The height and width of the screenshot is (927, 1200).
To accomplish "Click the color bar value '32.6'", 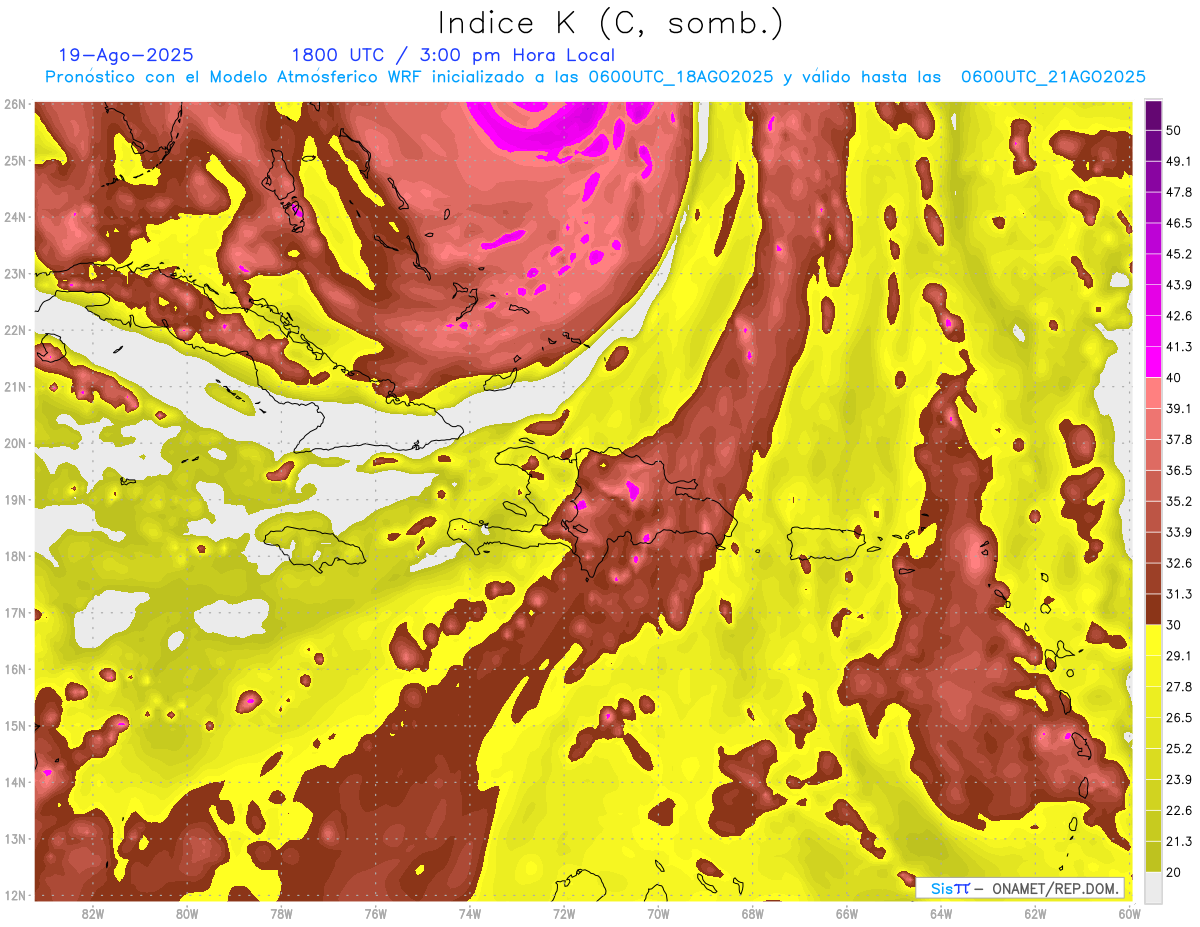I will coord(1178,563).
